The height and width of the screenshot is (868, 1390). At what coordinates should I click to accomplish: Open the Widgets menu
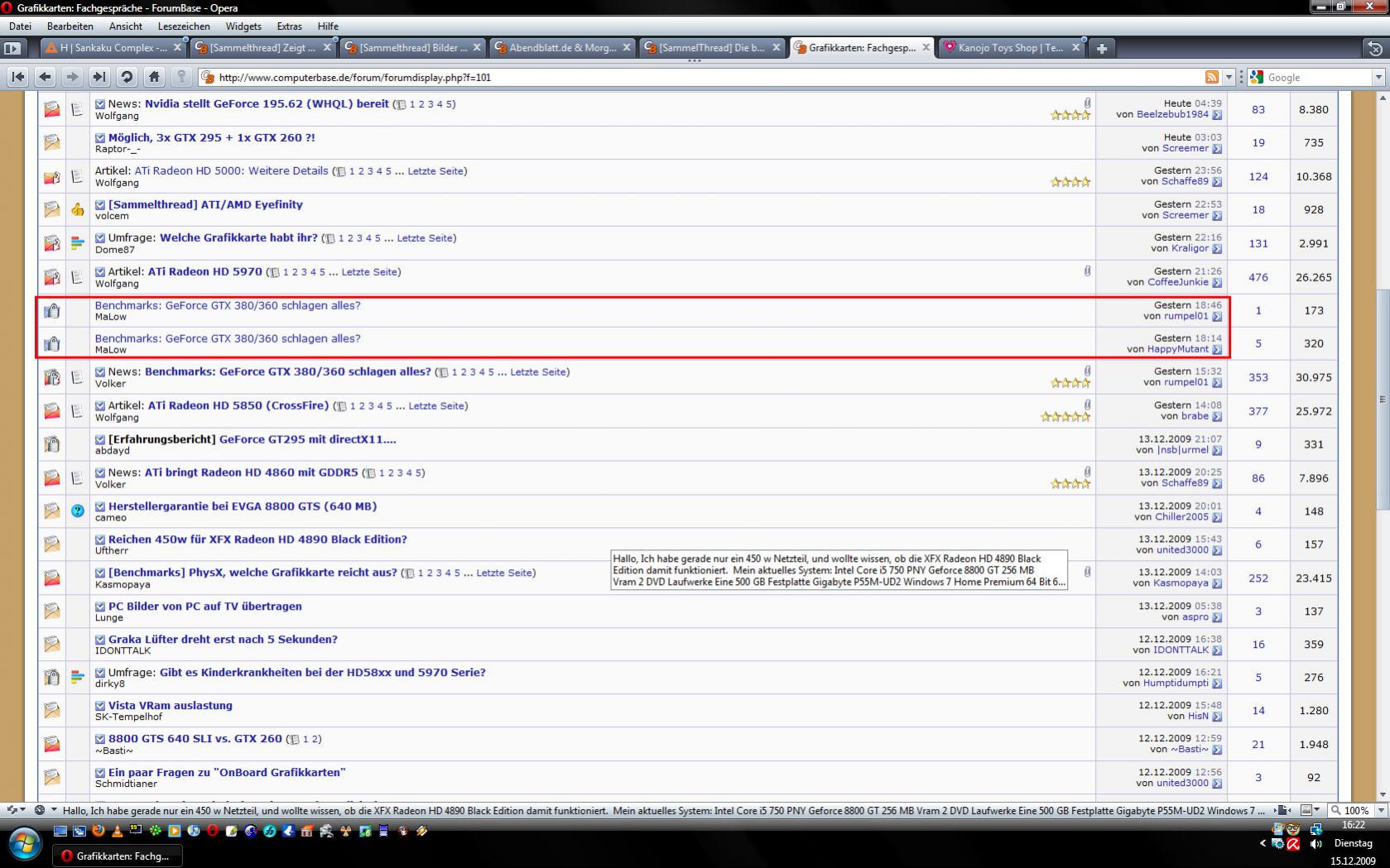click(x=243, y=26)
